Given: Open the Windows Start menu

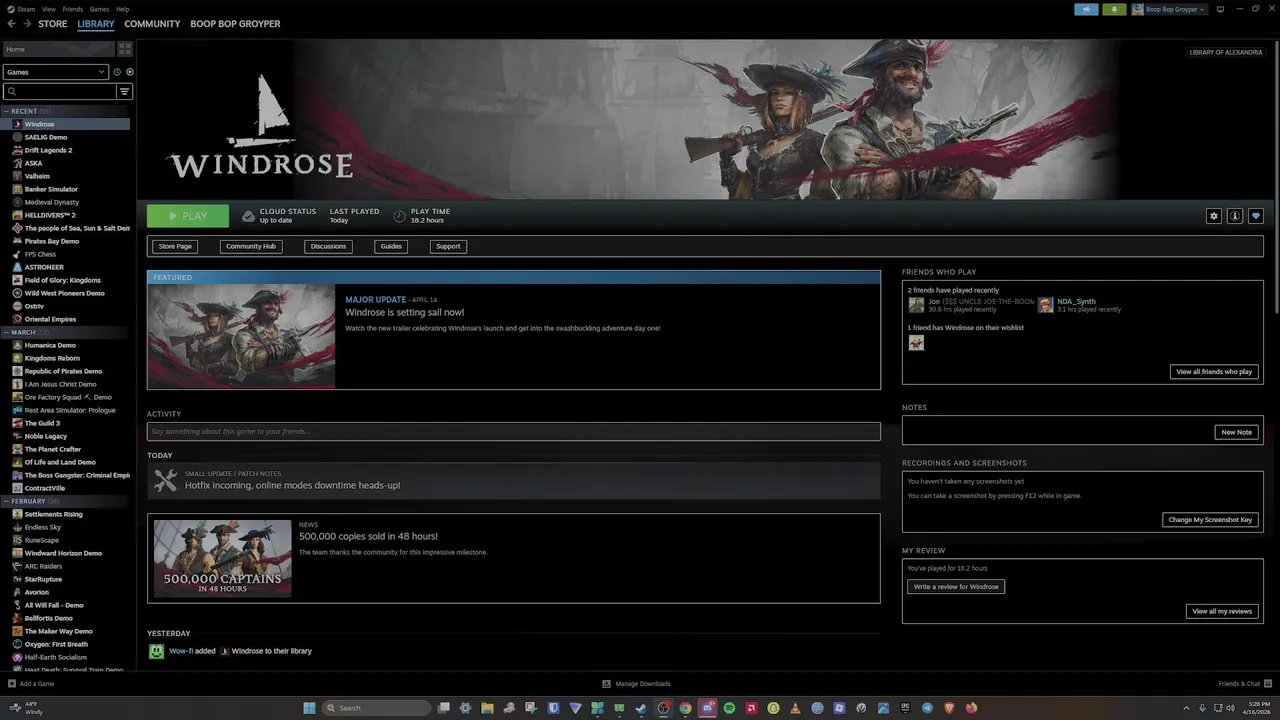Looking at the screenshot, I should pyautogui.click(x=309, y=708).
